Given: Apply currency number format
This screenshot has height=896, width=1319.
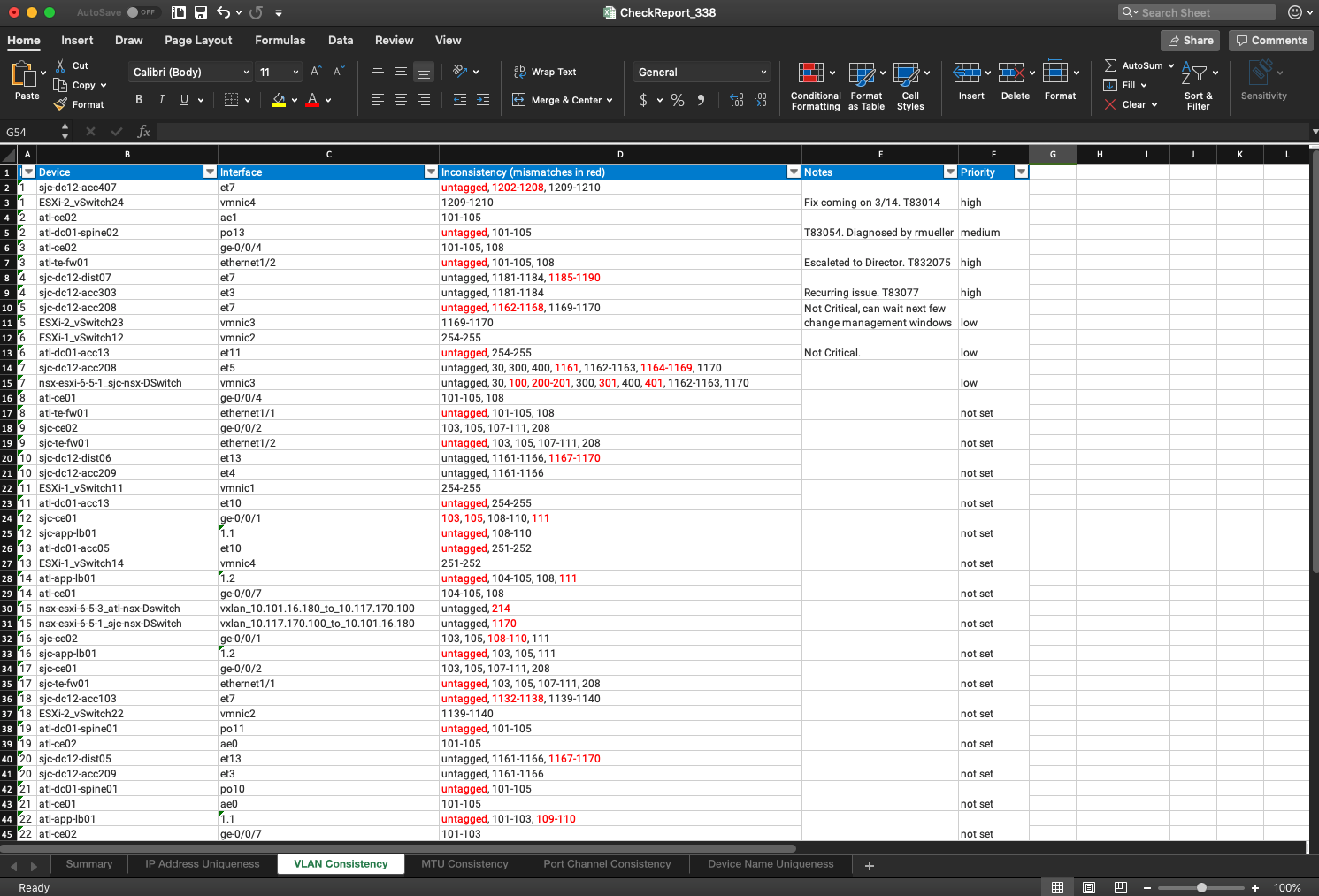Looking at the screenshot, I should (x=645, y=100).
